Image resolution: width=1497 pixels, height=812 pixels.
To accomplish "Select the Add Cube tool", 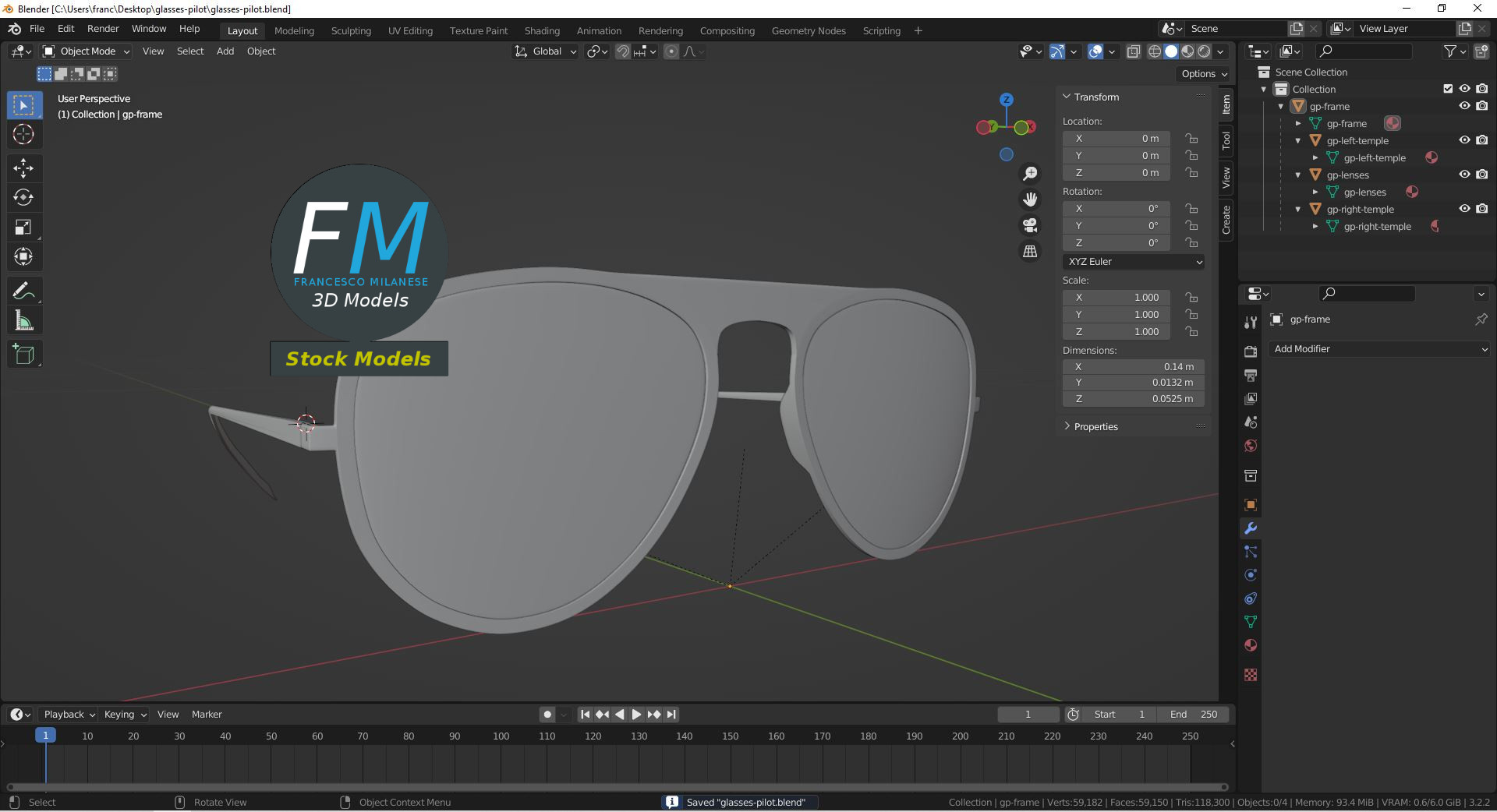I will pos(23,355).
